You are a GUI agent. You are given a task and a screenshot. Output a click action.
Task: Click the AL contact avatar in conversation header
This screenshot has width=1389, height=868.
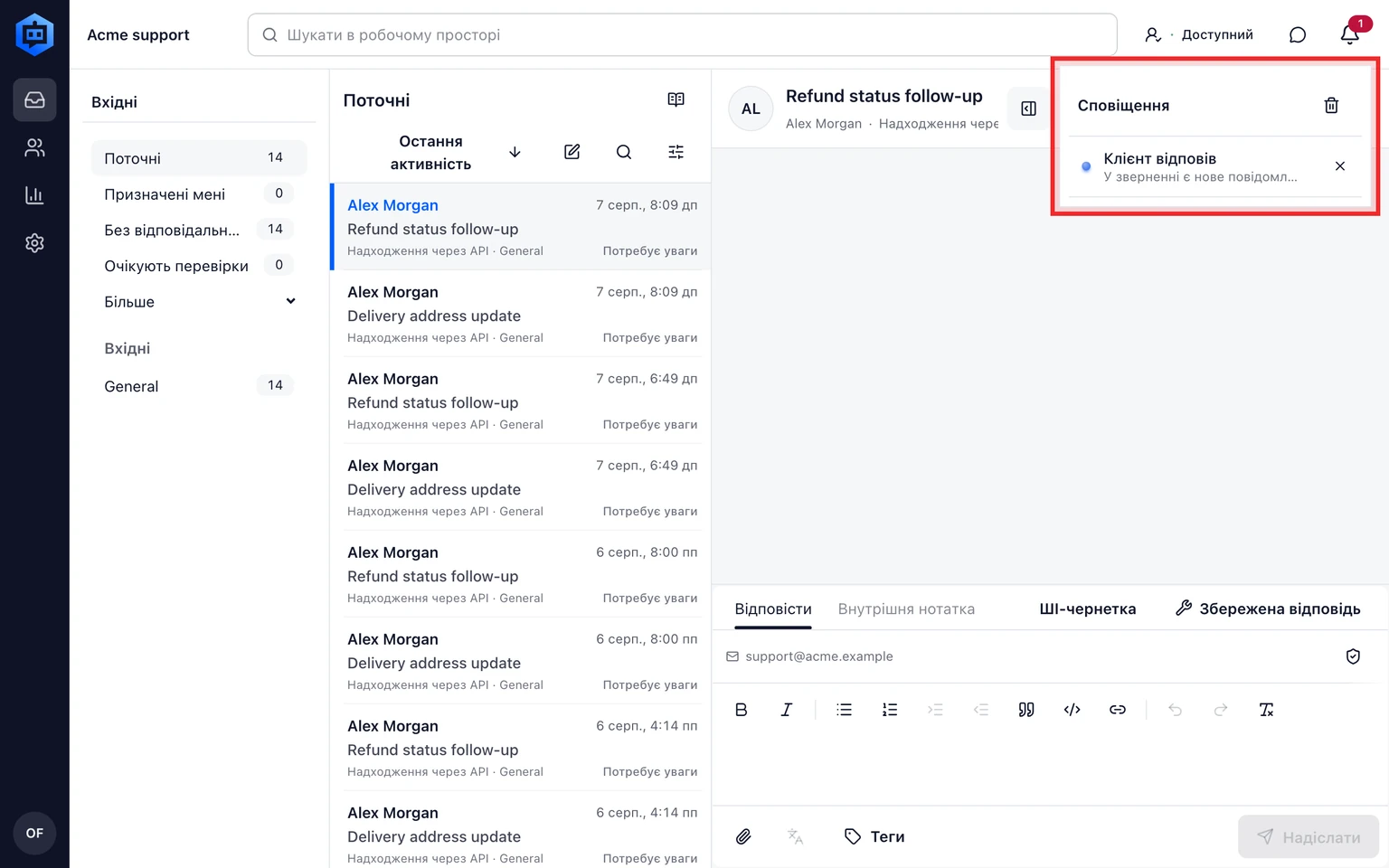click(751, 108)
